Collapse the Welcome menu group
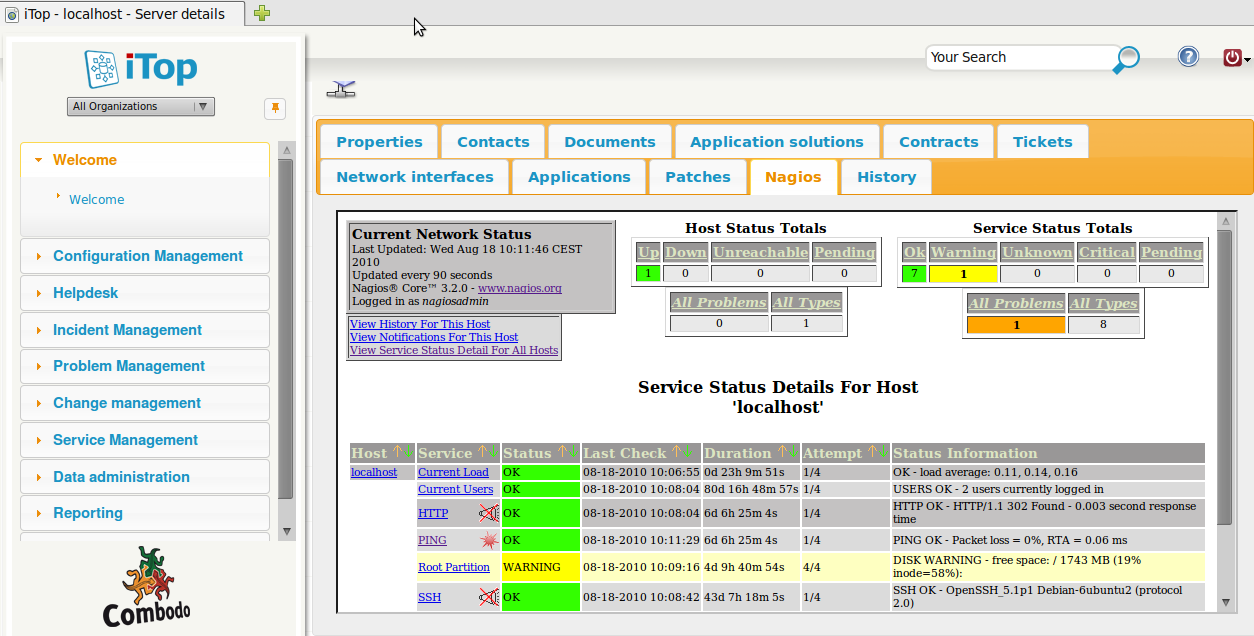This screenshot has width=1254, height=636. pos(85,160)
